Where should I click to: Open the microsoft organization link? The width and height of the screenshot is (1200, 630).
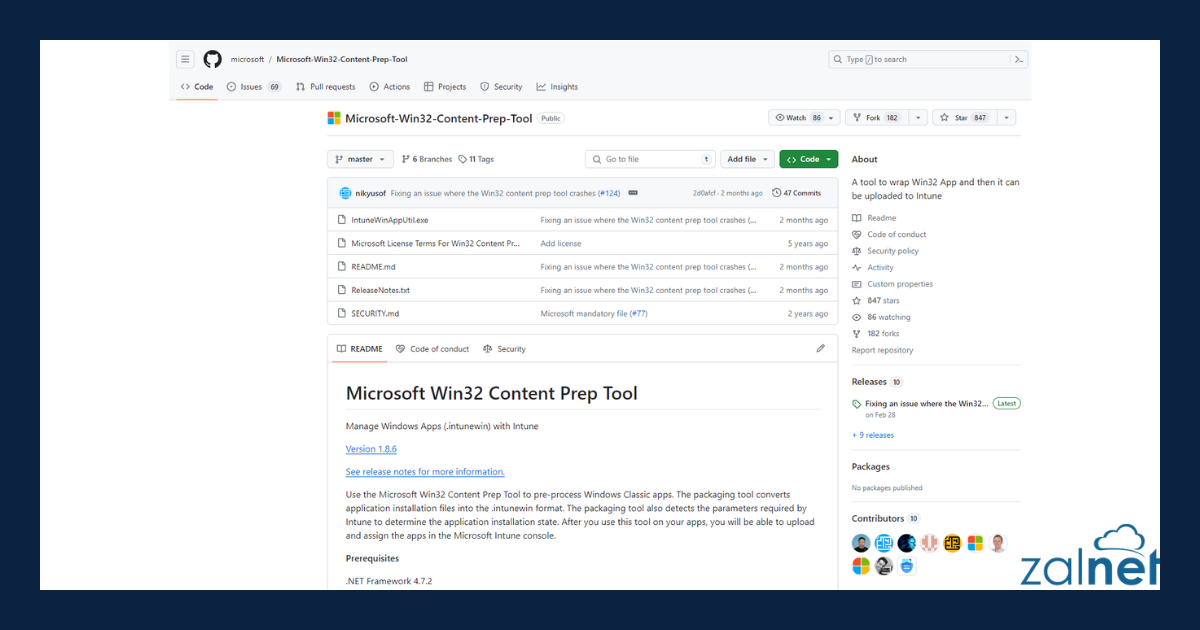coord(247,59)
